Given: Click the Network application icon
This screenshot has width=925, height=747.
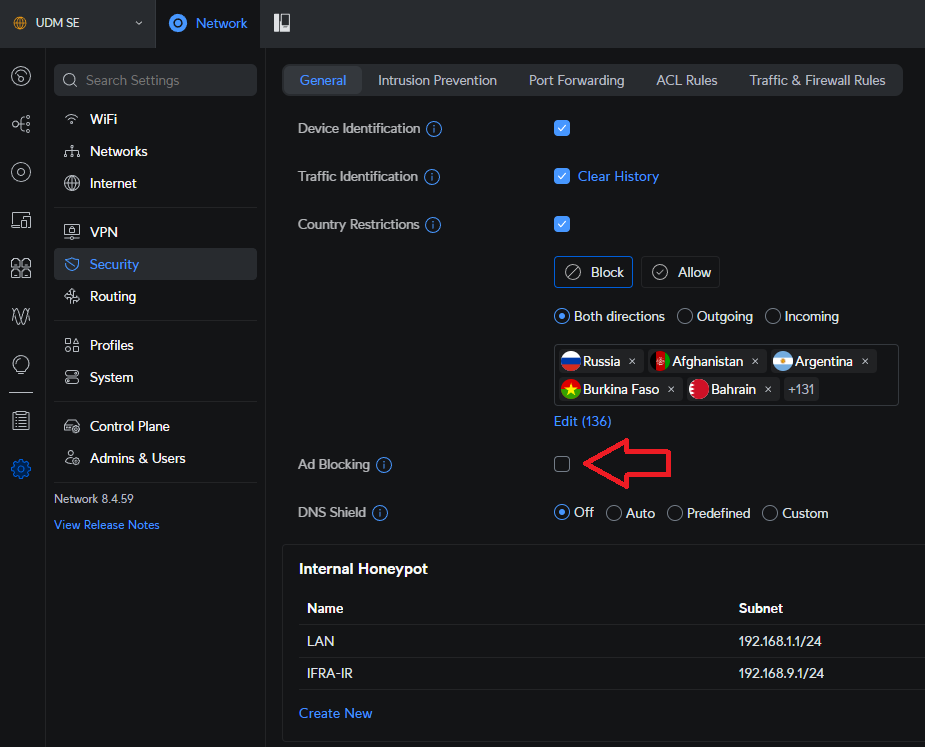Looking at the screenshot, I should click(x=178, y=23).
